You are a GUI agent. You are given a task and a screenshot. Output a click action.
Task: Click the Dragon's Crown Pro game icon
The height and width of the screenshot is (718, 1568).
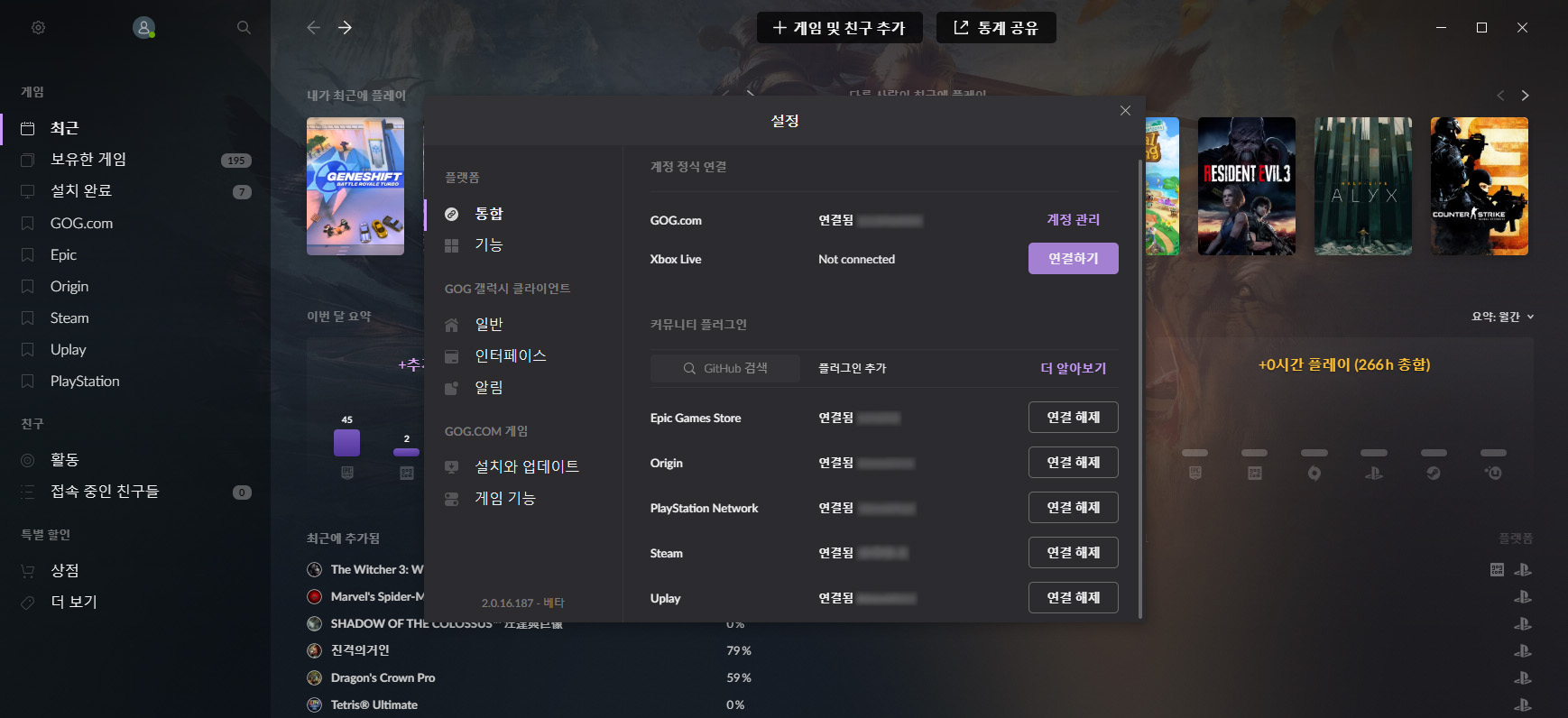[x=315, y=677]
